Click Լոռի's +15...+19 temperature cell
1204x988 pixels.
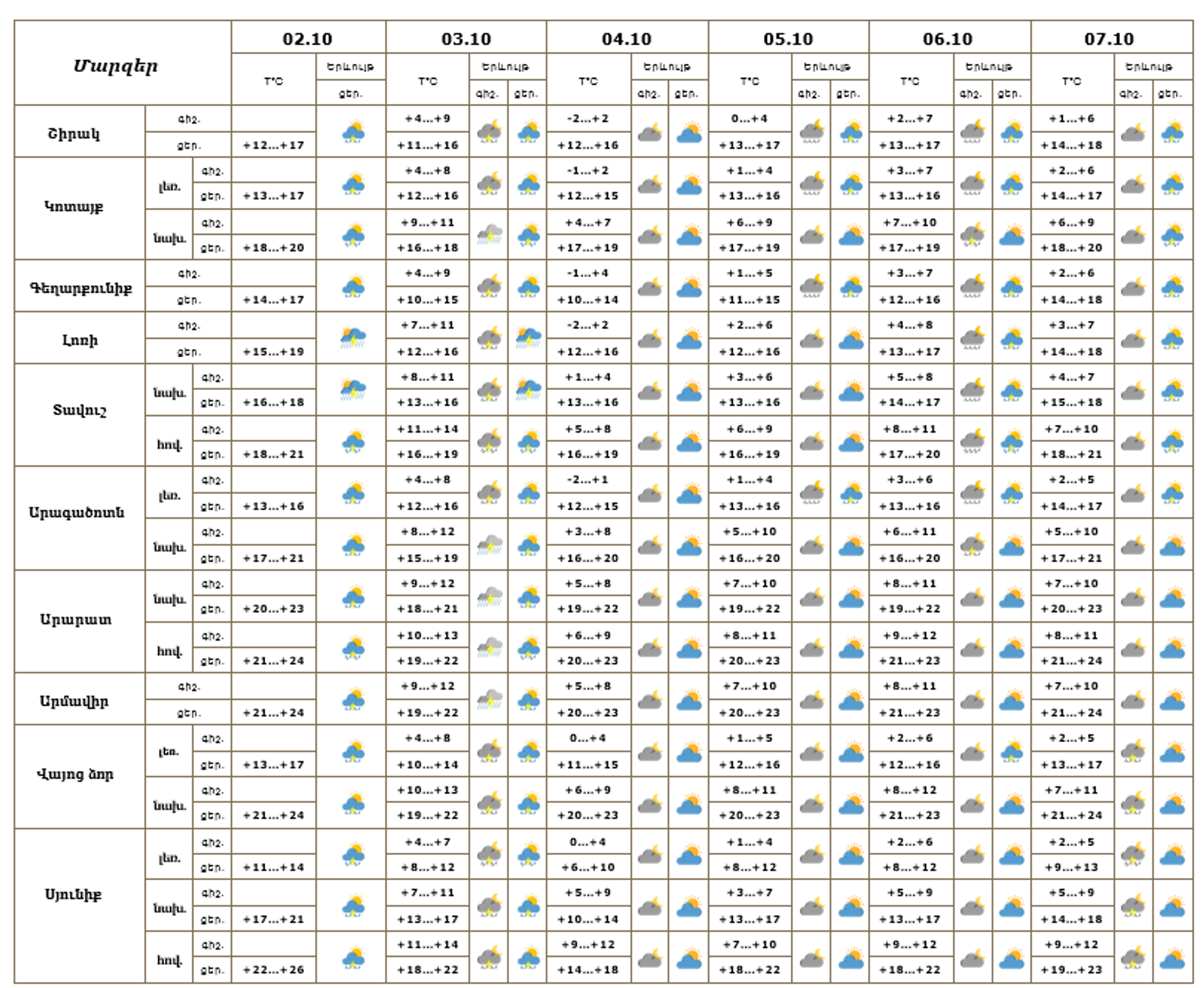point(273,352)
